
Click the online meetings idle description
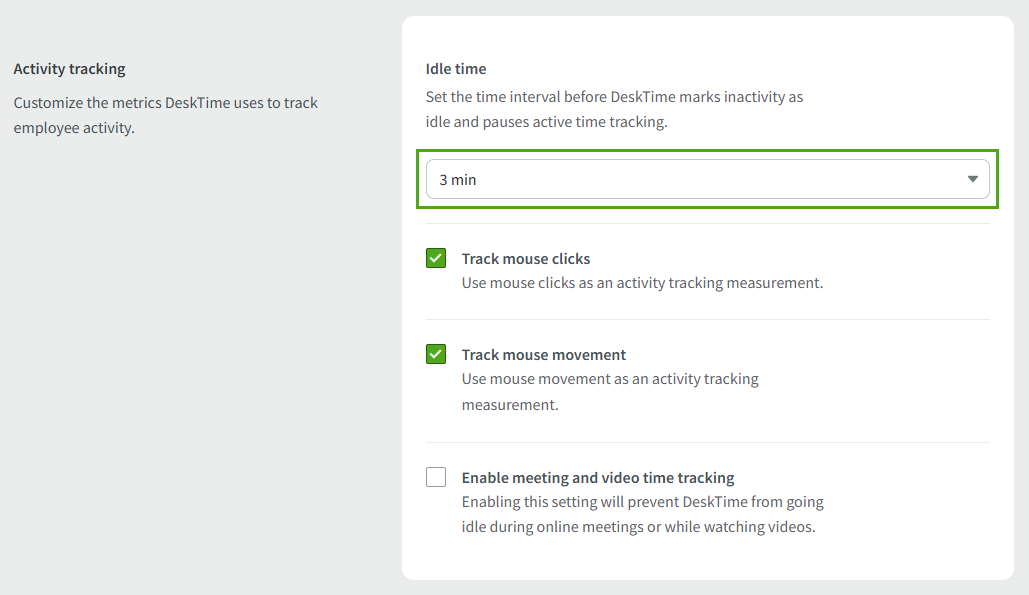tap(642, 514)
